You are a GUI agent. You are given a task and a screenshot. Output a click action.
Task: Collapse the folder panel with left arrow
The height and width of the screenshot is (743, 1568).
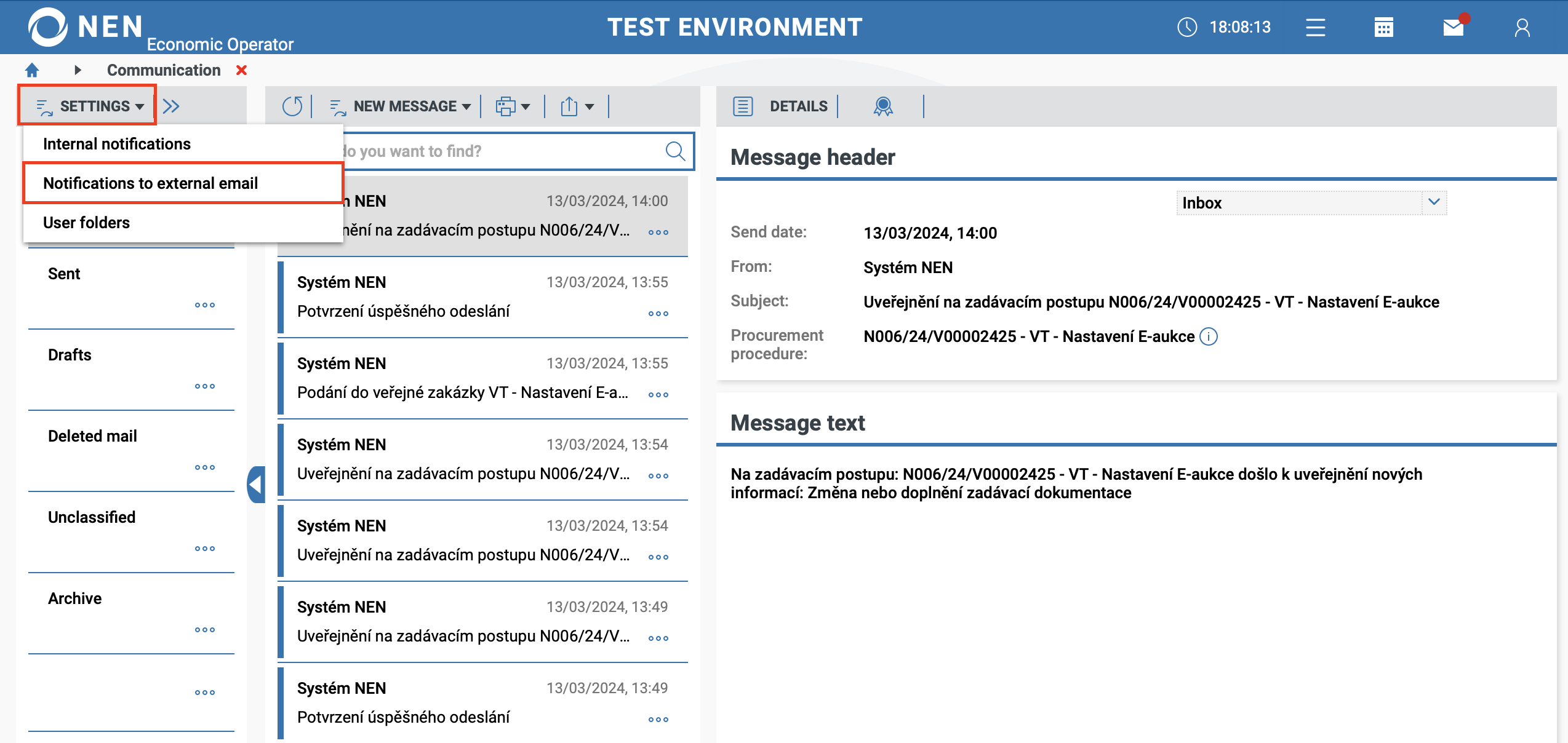[255, 485]
